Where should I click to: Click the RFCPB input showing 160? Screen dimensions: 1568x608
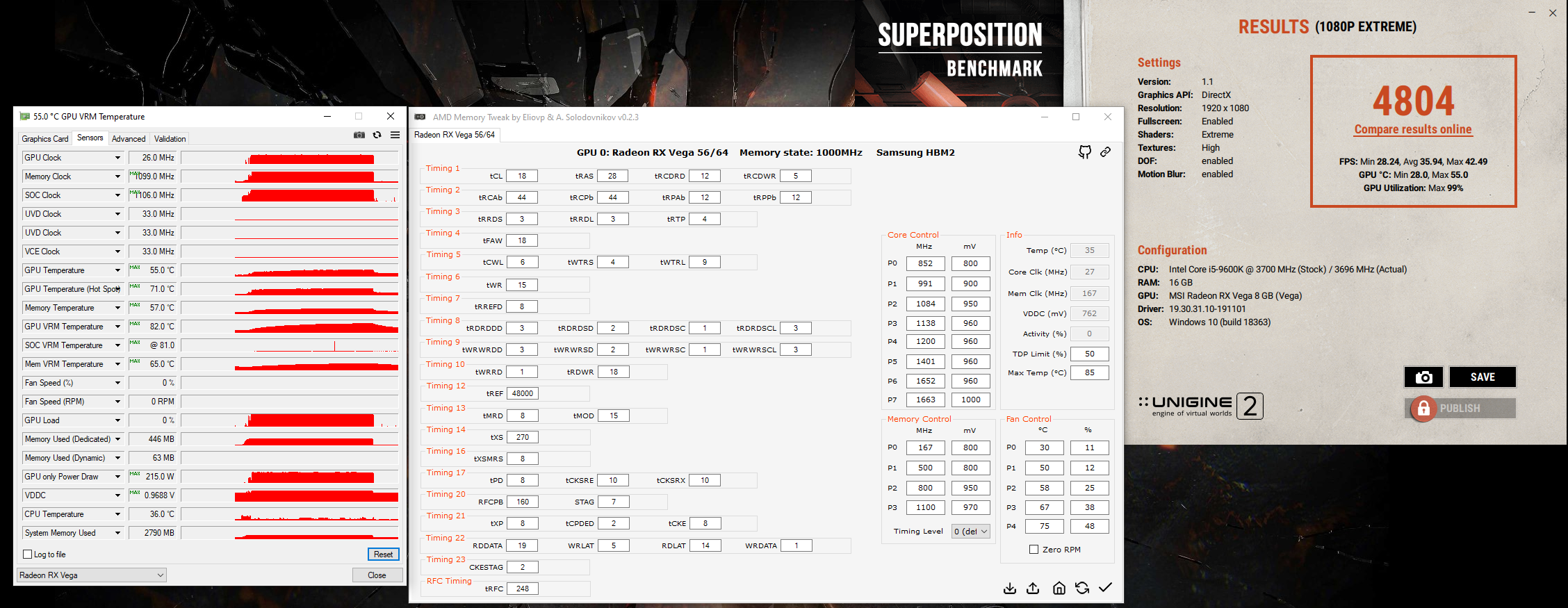[523, 502]
